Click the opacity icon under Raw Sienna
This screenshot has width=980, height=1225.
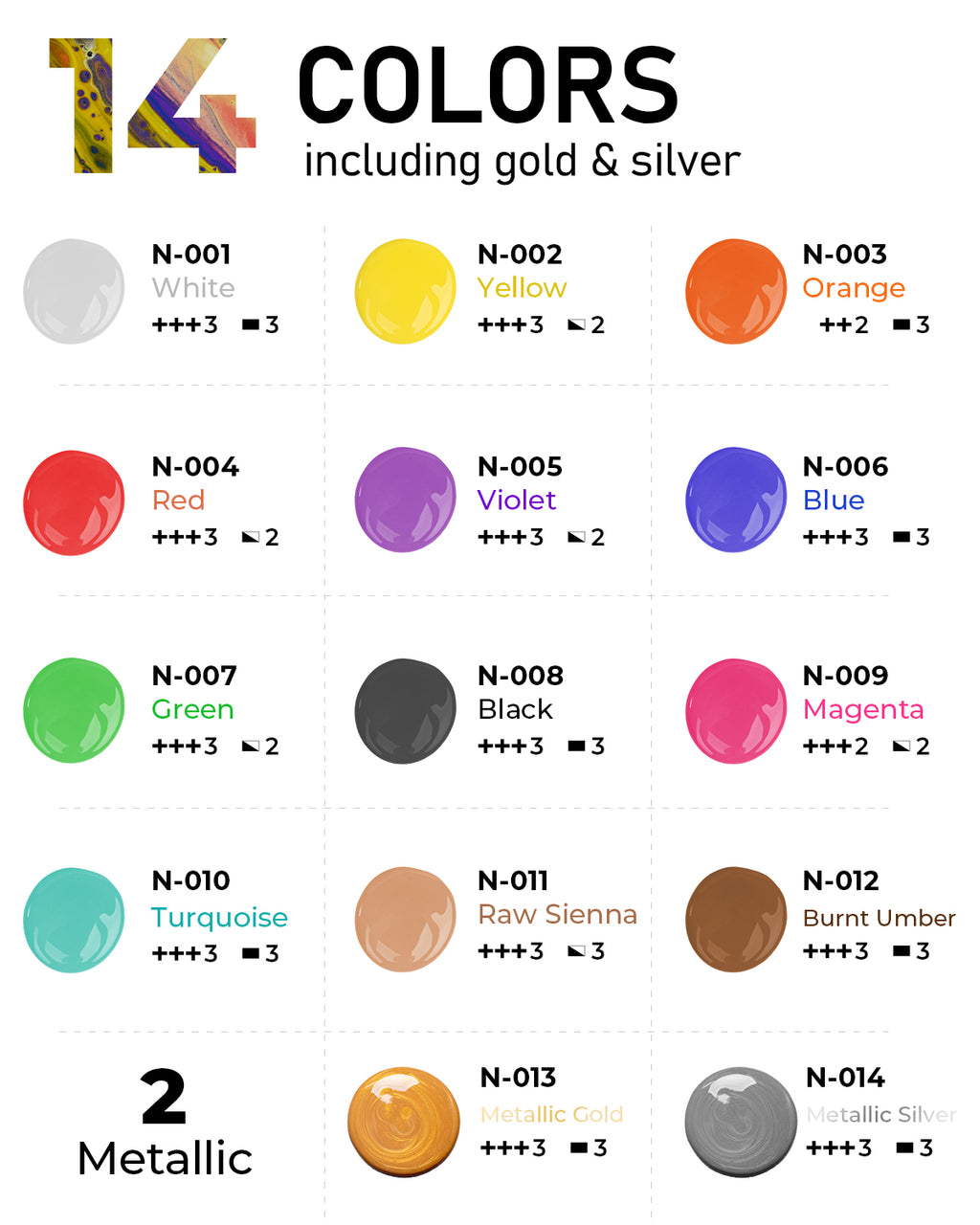[x=576, y=951]
